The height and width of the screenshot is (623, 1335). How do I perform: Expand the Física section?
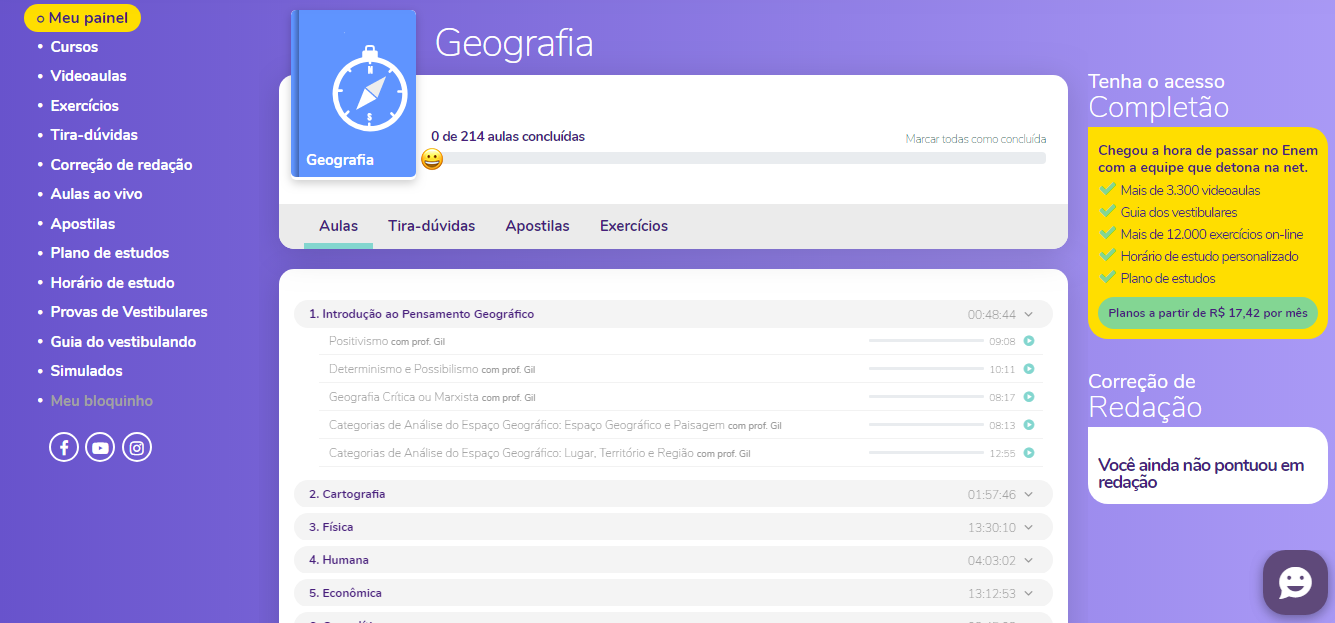pos(1029,527)
